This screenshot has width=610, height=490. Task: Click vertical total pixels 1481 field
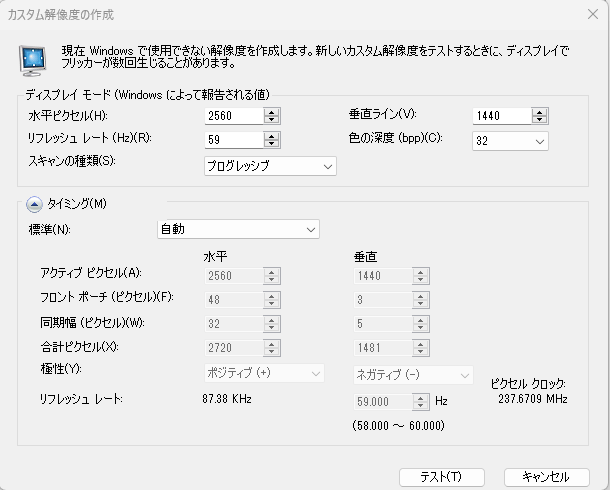point(383,348)
